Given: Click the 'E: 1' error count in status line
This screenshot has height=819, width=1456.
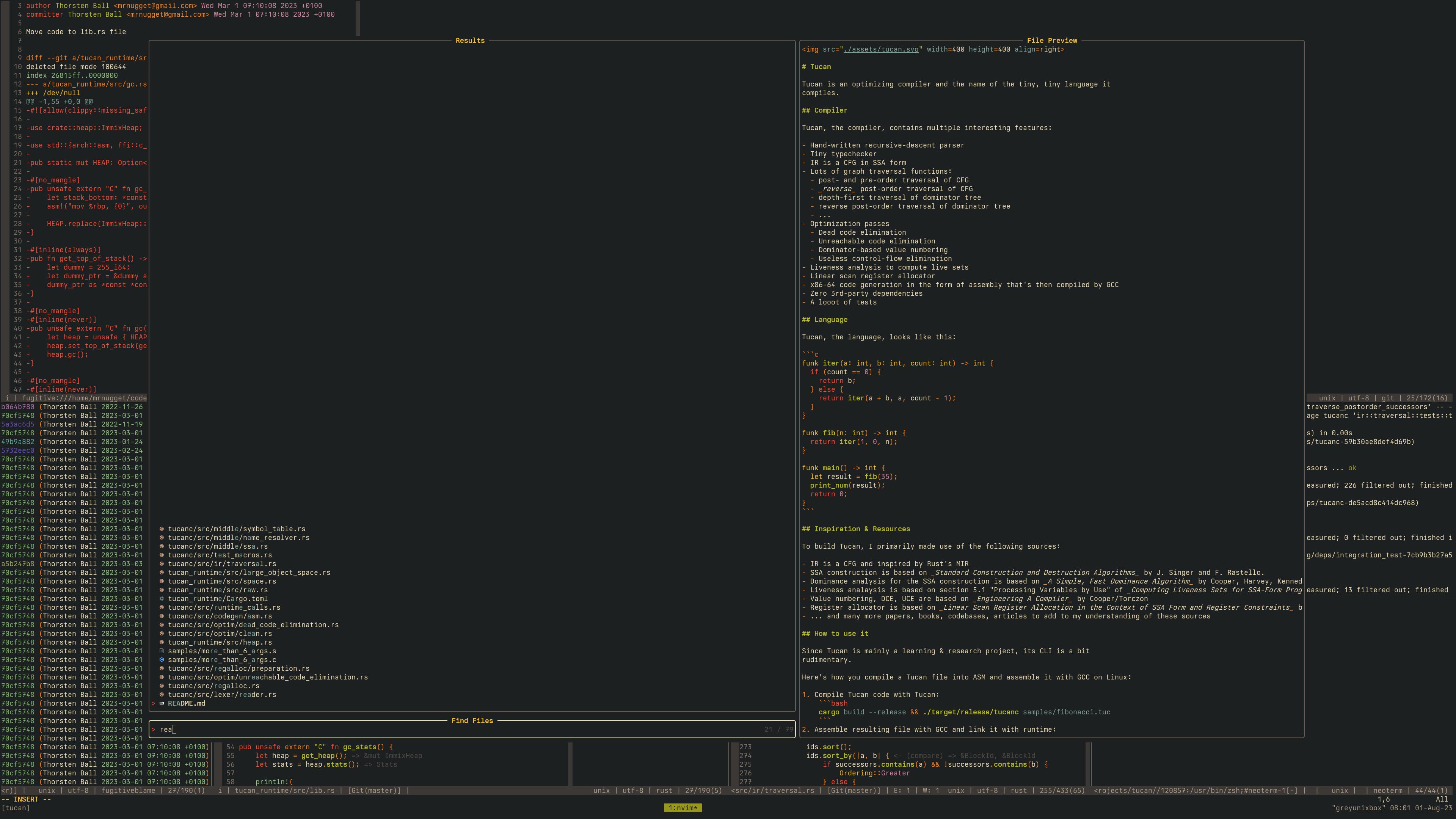Looking at the screenshot, I should coord(902,791).
